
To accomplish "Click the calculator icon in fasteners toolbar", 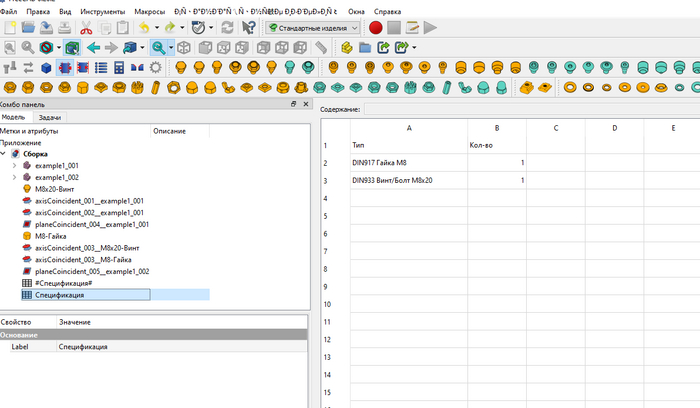I will coord(119,67).
